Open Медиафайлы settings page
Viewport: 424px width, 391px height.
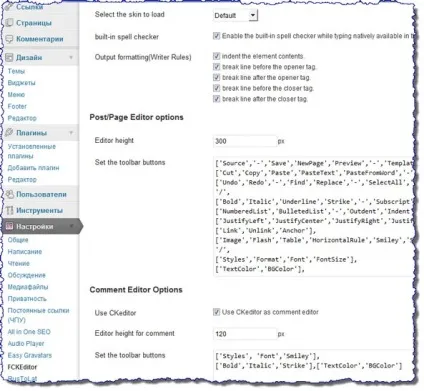(x=28, y=287)
